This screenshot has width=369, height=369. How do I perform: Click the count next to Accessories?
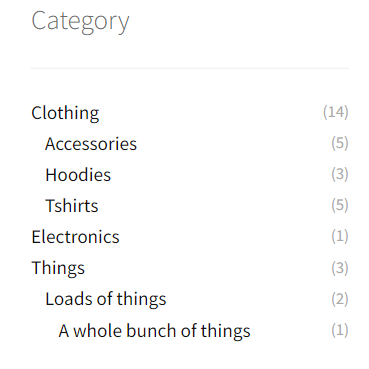[340, 143]
